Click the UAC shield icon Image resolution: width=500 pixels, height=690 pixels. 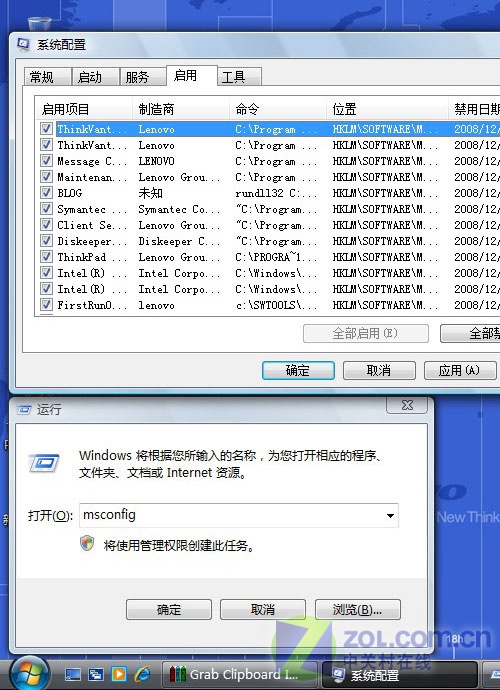coord(87,543)
